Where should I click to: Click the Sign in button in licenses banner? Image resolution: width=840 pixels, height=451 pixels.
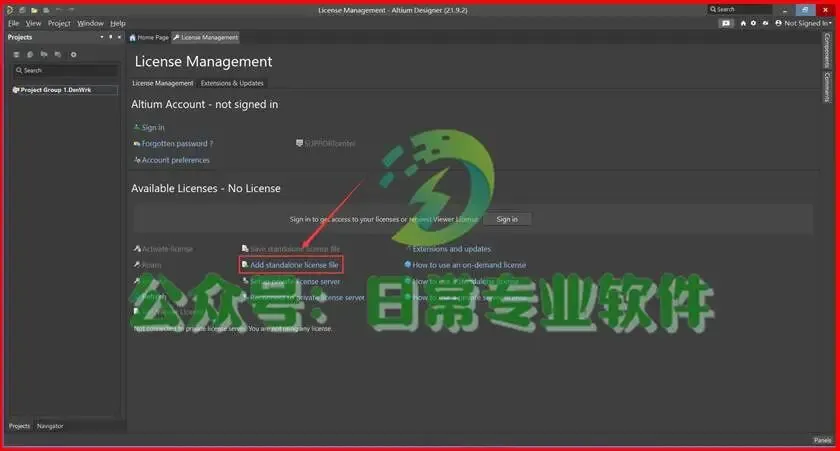[507, 219]
